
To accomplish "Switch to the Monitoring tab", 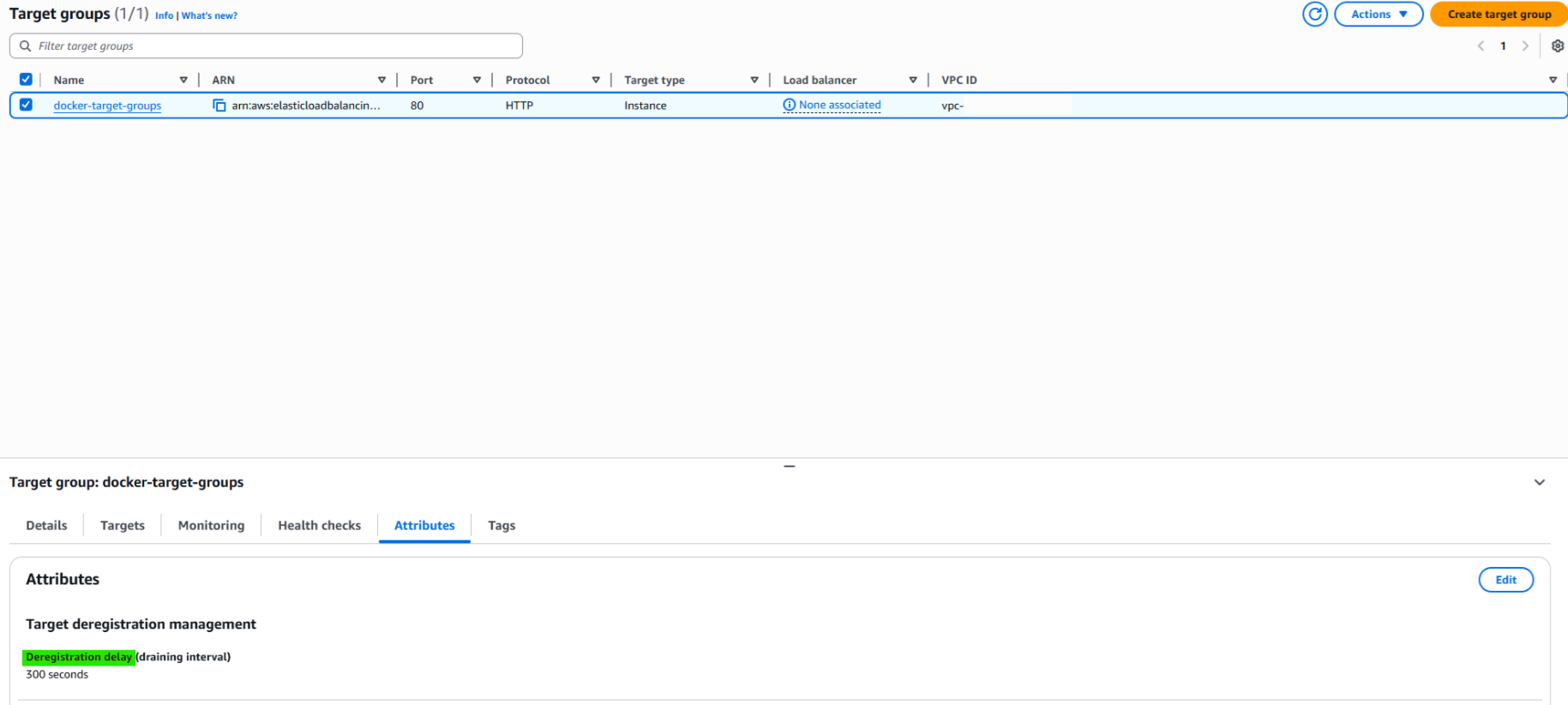I will [x=211, y=526].
